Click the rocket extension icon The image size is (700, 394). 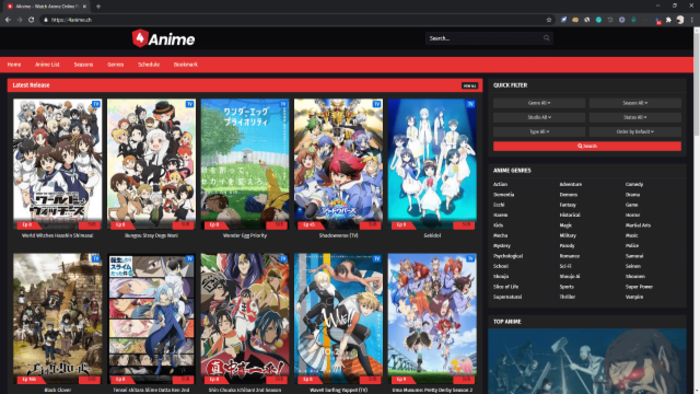[564, 20]
